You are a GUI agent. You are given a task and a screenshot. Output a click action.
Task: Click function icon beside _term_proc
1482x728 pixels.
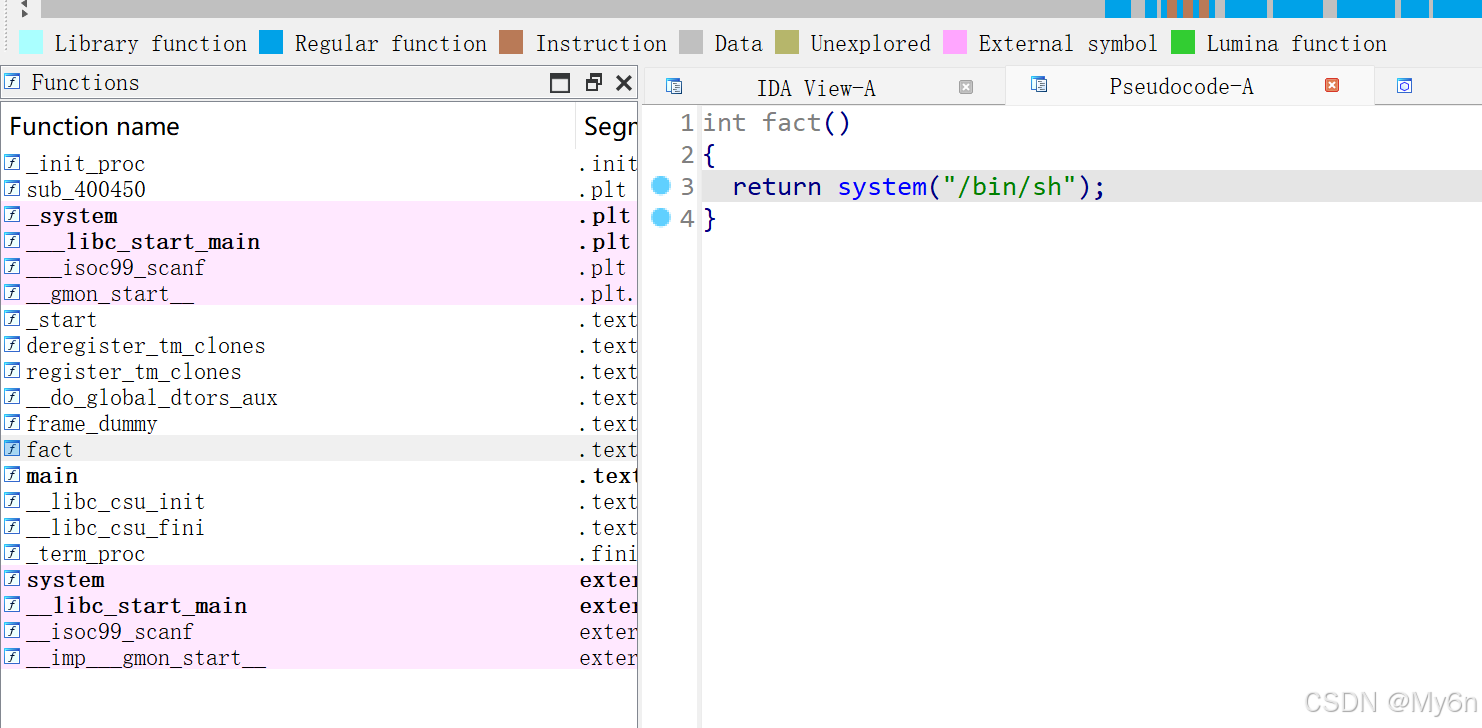[12, 553]
